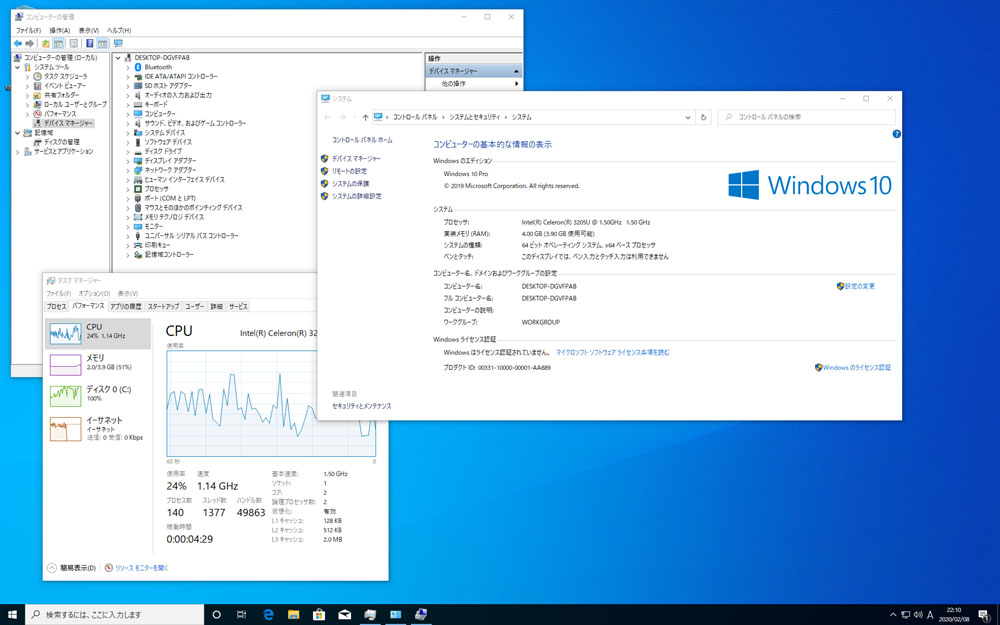Select ディスクの管理 in the console tree
Image resolution: width=1000 pixels, height=625 pixels.
pyautogui.click(x=62, y=142)
